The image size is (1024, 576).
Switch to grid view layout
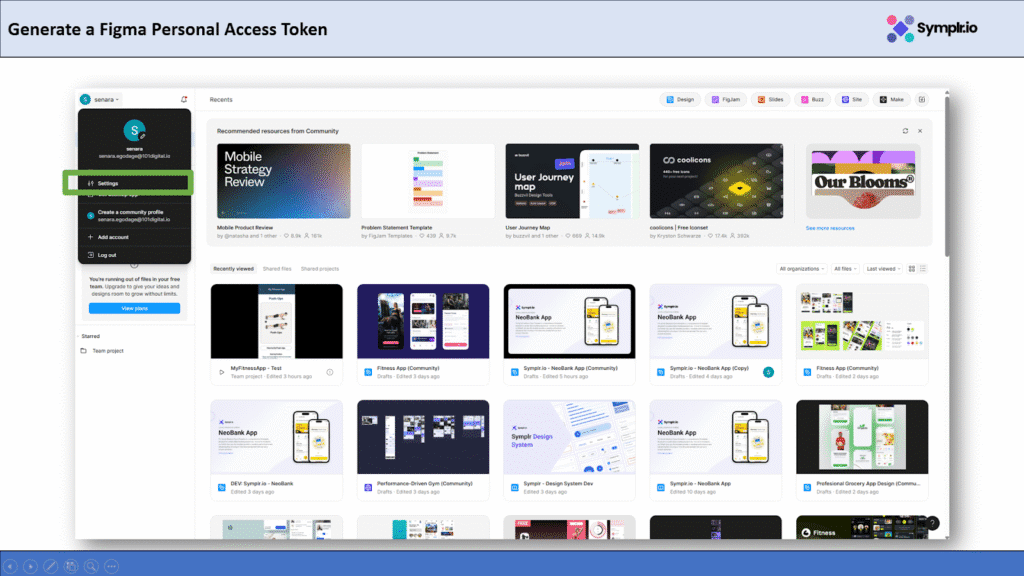[912, 269]
